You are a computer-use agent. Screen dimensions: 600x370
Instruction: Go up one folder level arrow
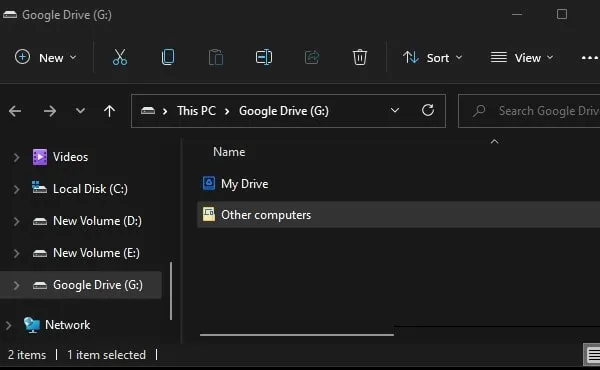pos(109,111)
